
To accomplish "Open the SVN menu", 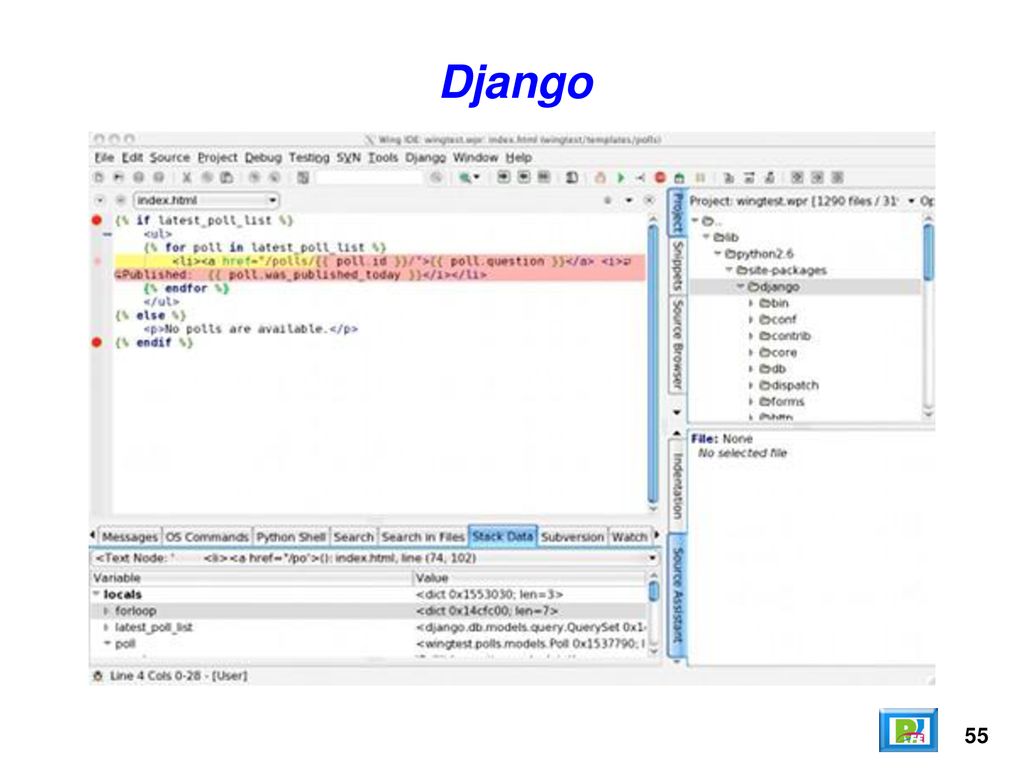I will (x=348, y=157).
